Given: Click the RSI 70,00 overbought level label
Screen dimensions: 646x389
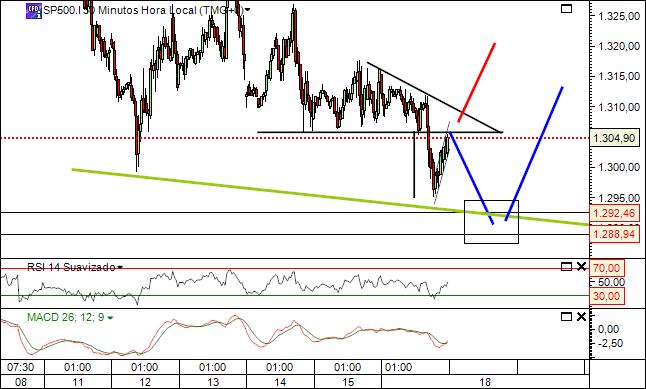Looking at the screenshot, I should click(x=607, y=268).
